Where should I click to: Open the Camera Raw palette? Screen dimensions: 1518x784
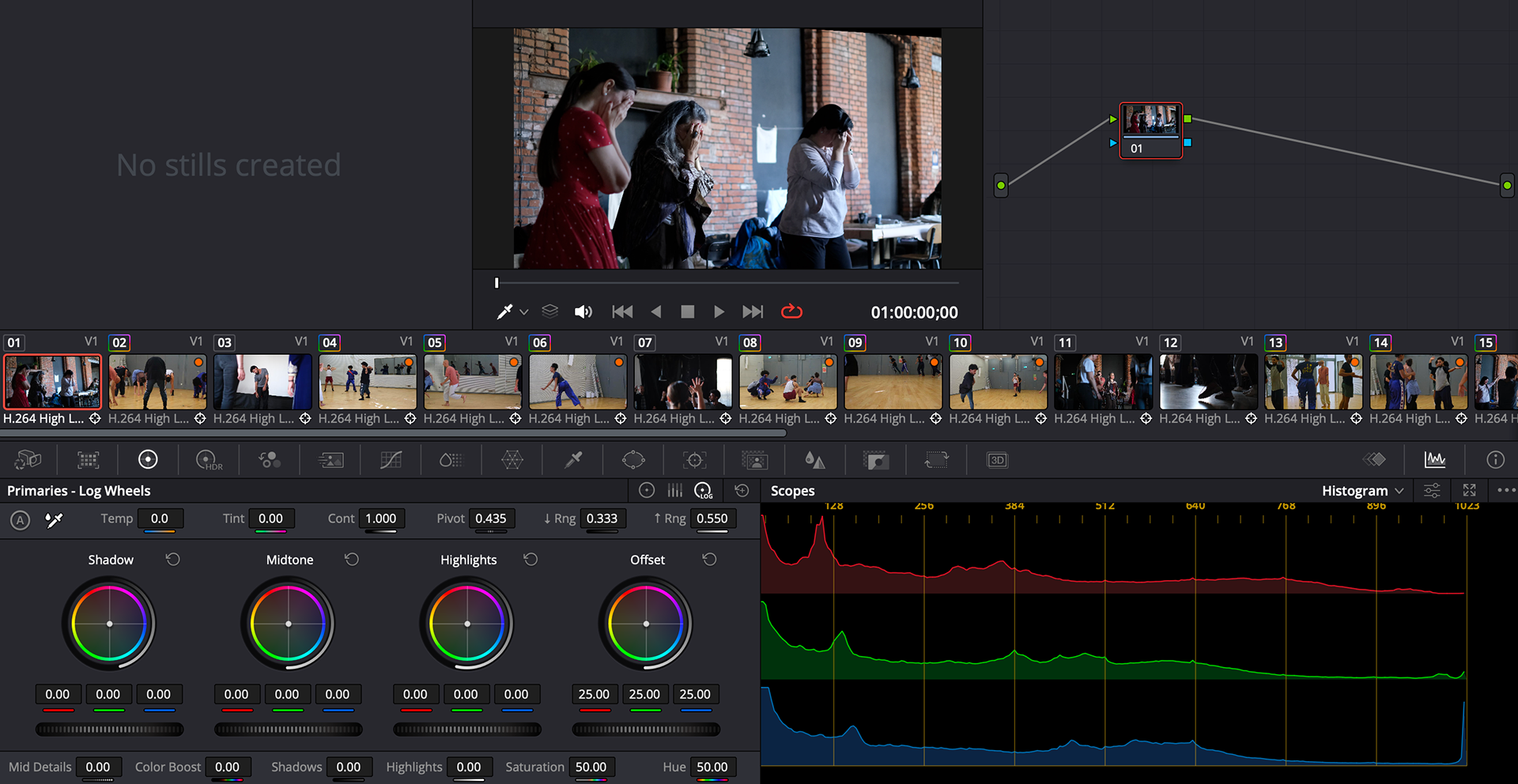[x=28, y=460]
